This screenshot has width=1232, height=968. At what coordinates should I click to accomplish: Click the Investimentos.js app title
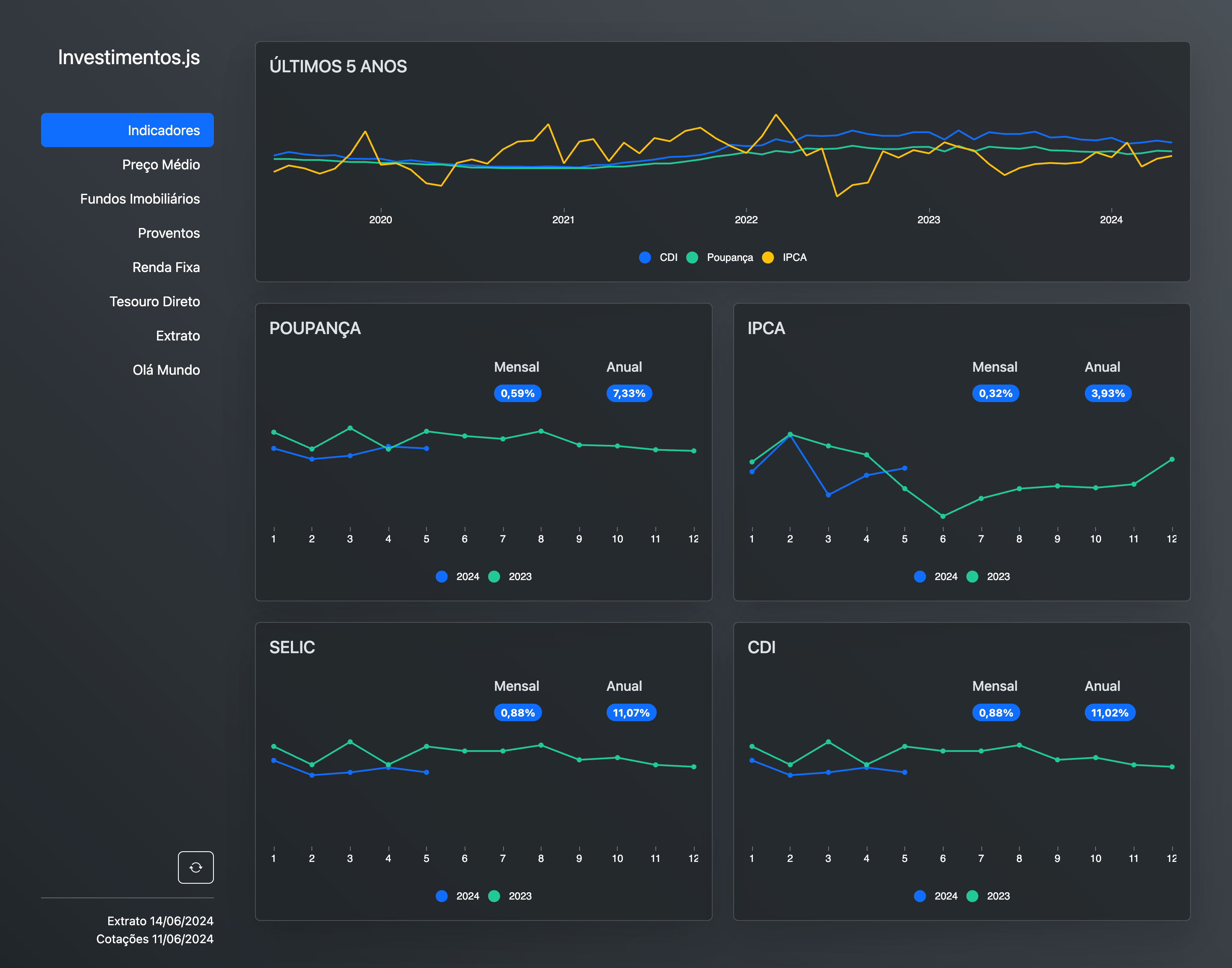coord(129,57)
